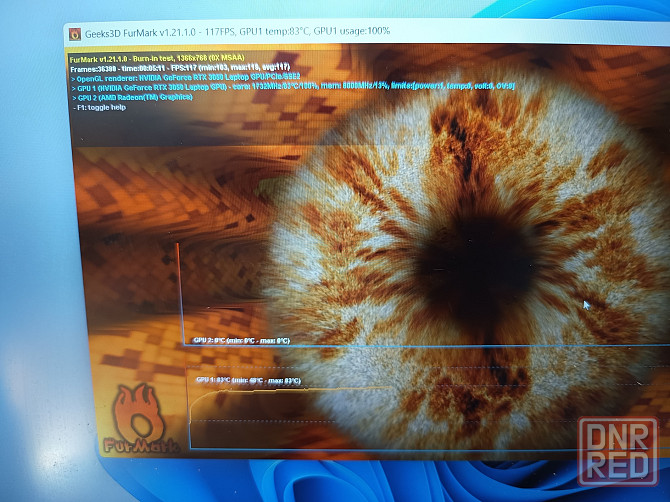Image resolution: width=670 pixels, height=502 pixels.
Task: Click the red vertical axis of GPU 2 graph
Action: 178,290
